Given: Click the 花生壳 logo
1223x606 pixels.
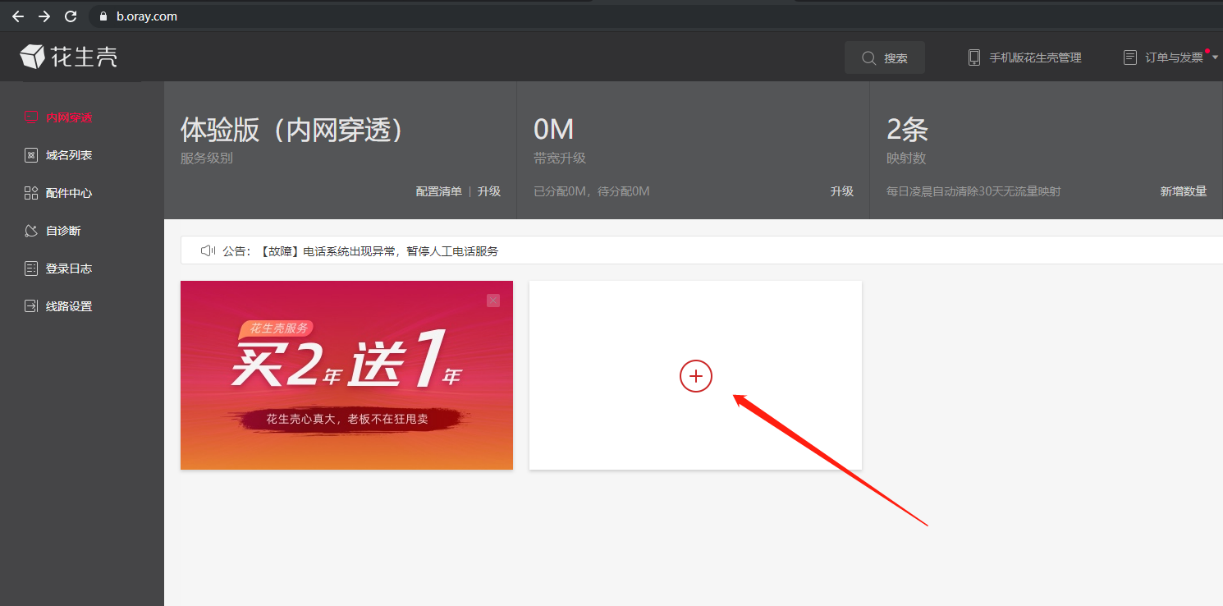Looking at the screenshot, I should pyautogui.click(x=69, y=57).
